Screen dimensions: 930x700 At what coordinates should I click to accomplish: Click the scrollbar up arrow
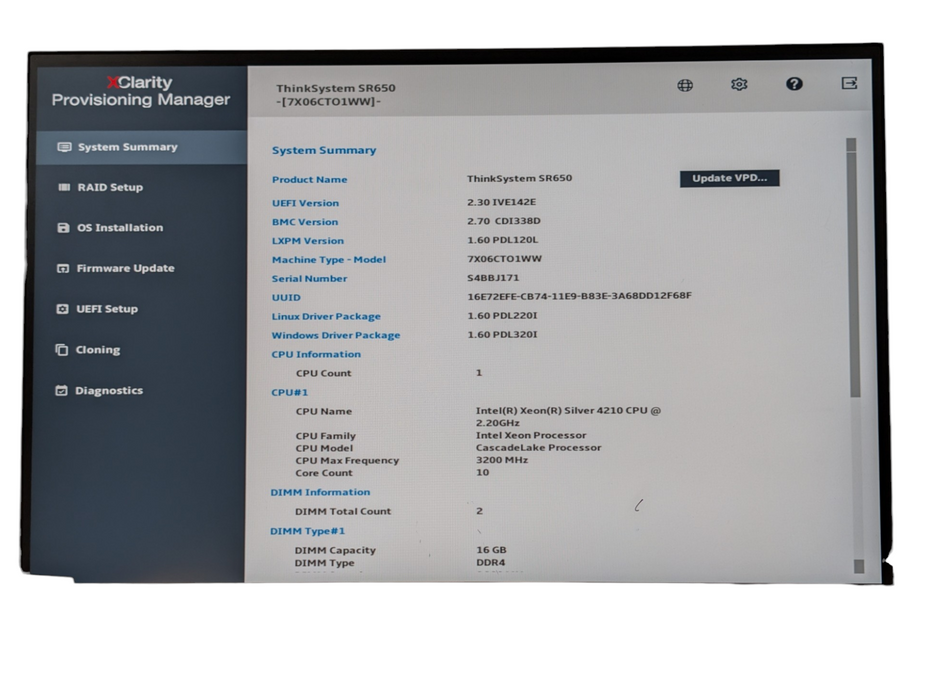(x=852, y=145)
